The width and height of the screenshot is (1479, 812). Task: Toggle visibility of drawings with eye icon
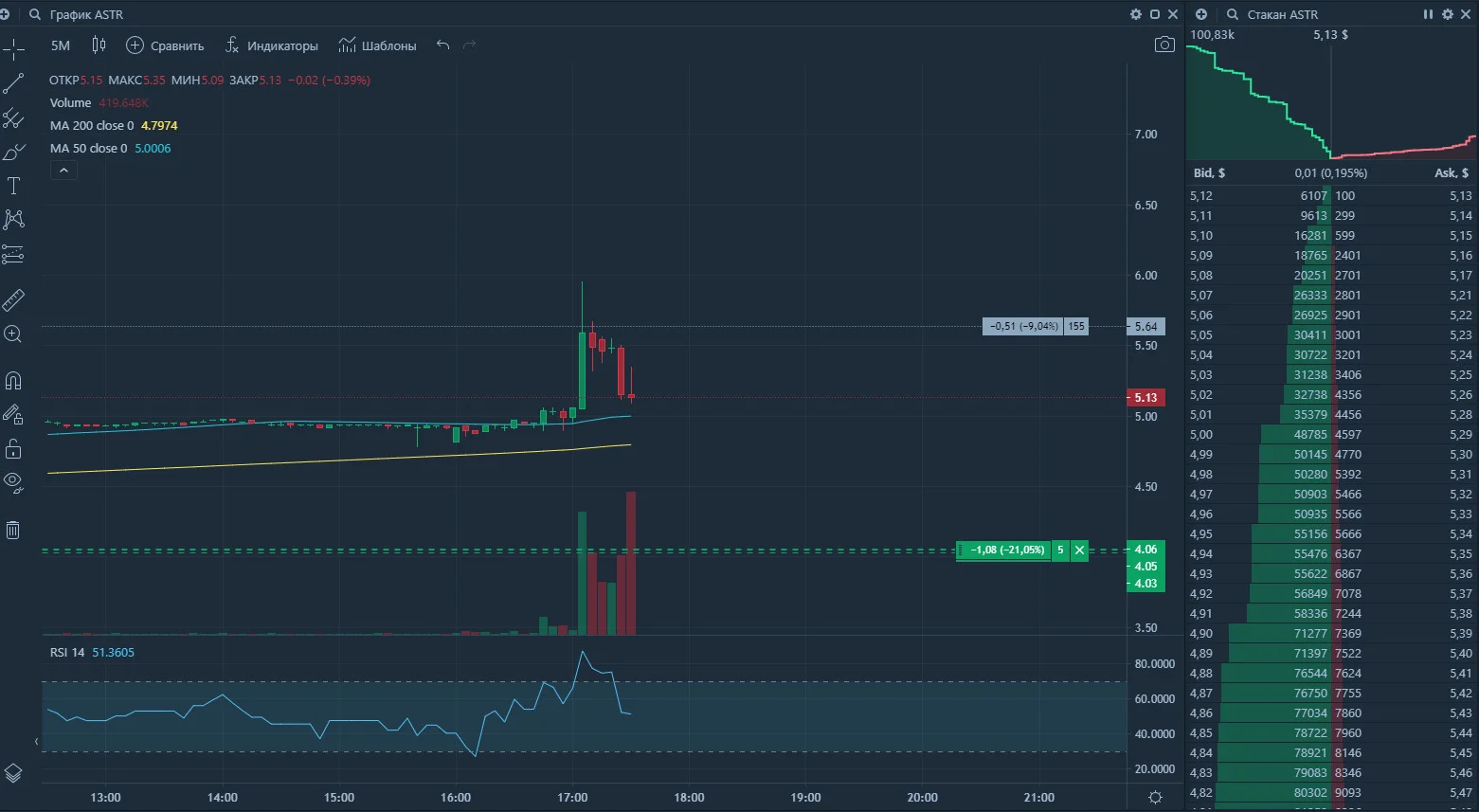pos(13,482)
